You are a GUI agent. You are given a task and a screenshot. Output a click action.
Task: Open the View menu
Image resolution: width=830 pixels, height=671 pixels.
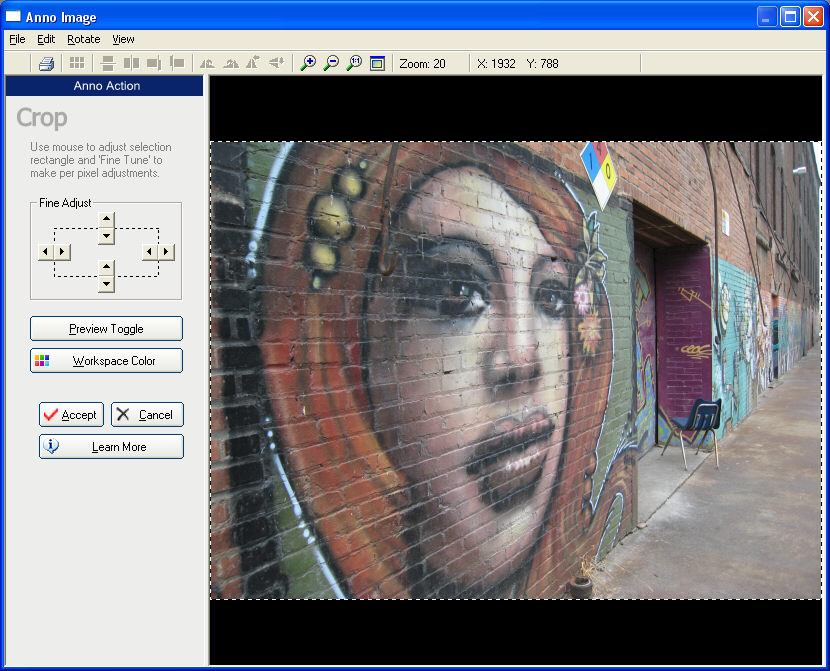coord(123,39)
